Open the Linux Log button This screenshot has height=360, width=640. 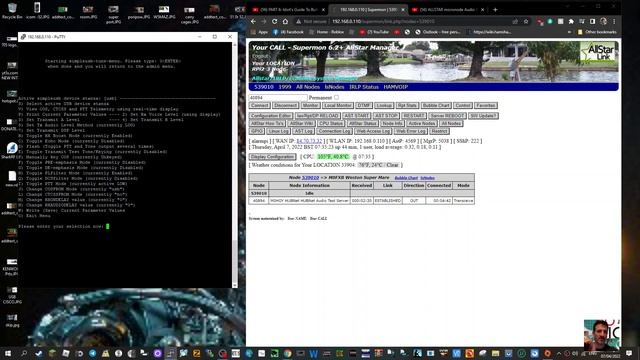point(279,131)
